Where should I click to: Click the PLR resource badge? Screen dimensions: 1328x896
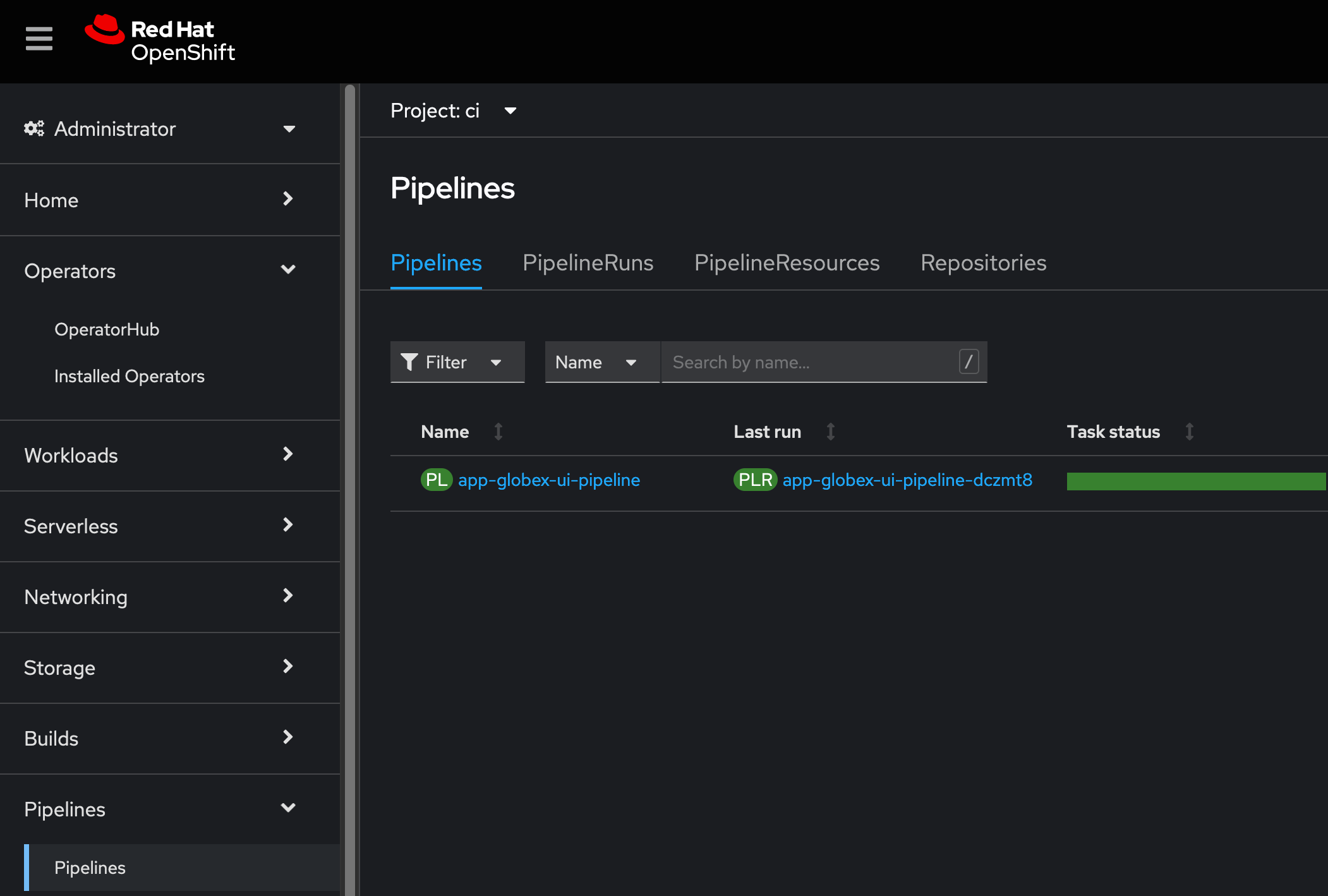(756, 480)
